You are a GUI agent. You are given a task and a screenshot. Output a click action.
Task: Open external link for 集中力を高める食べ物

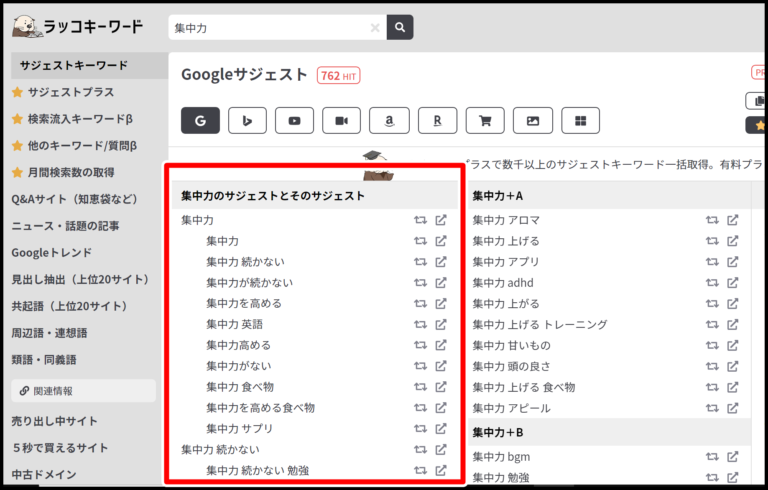(x=441, y=408)
